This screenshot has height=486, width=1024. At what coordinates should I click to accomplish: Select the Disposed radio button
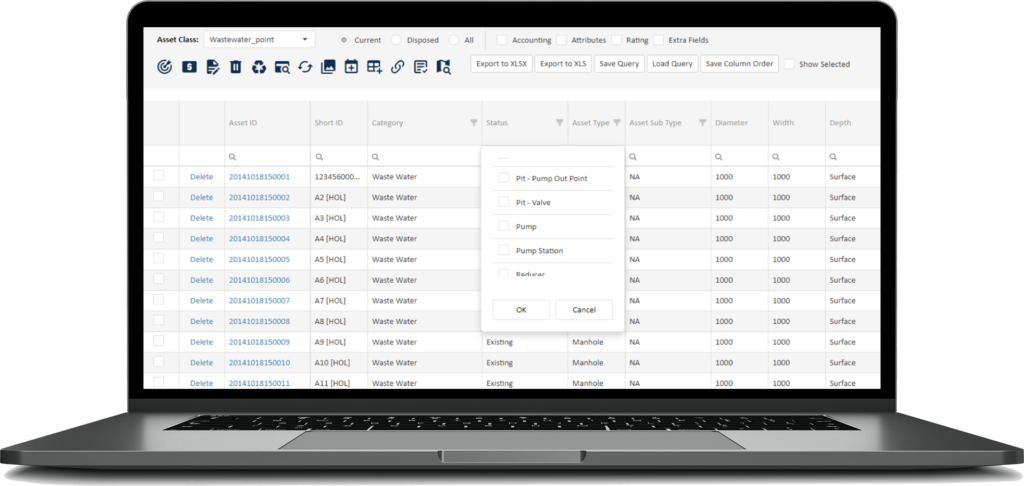(396, 40)
